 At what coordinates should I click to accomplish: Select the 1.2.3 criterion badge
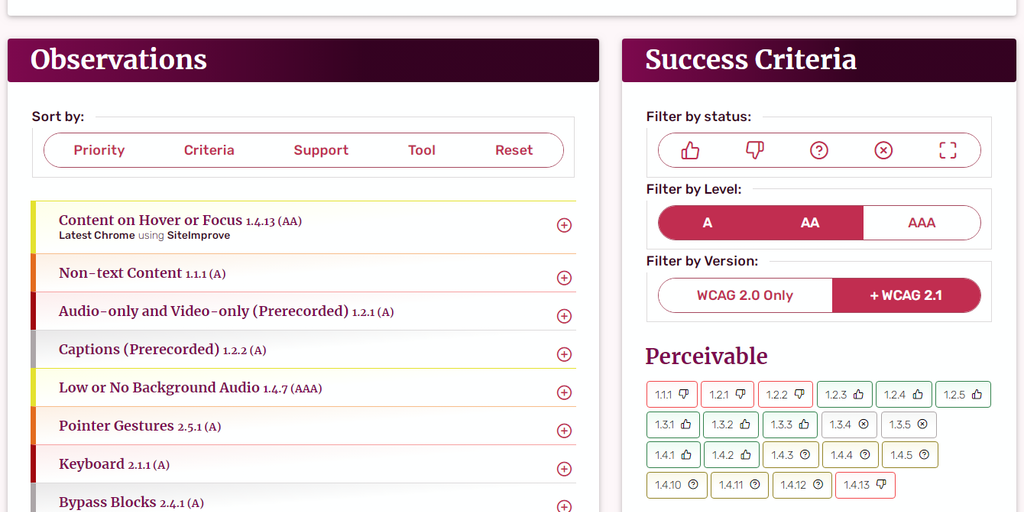point(845,395)
